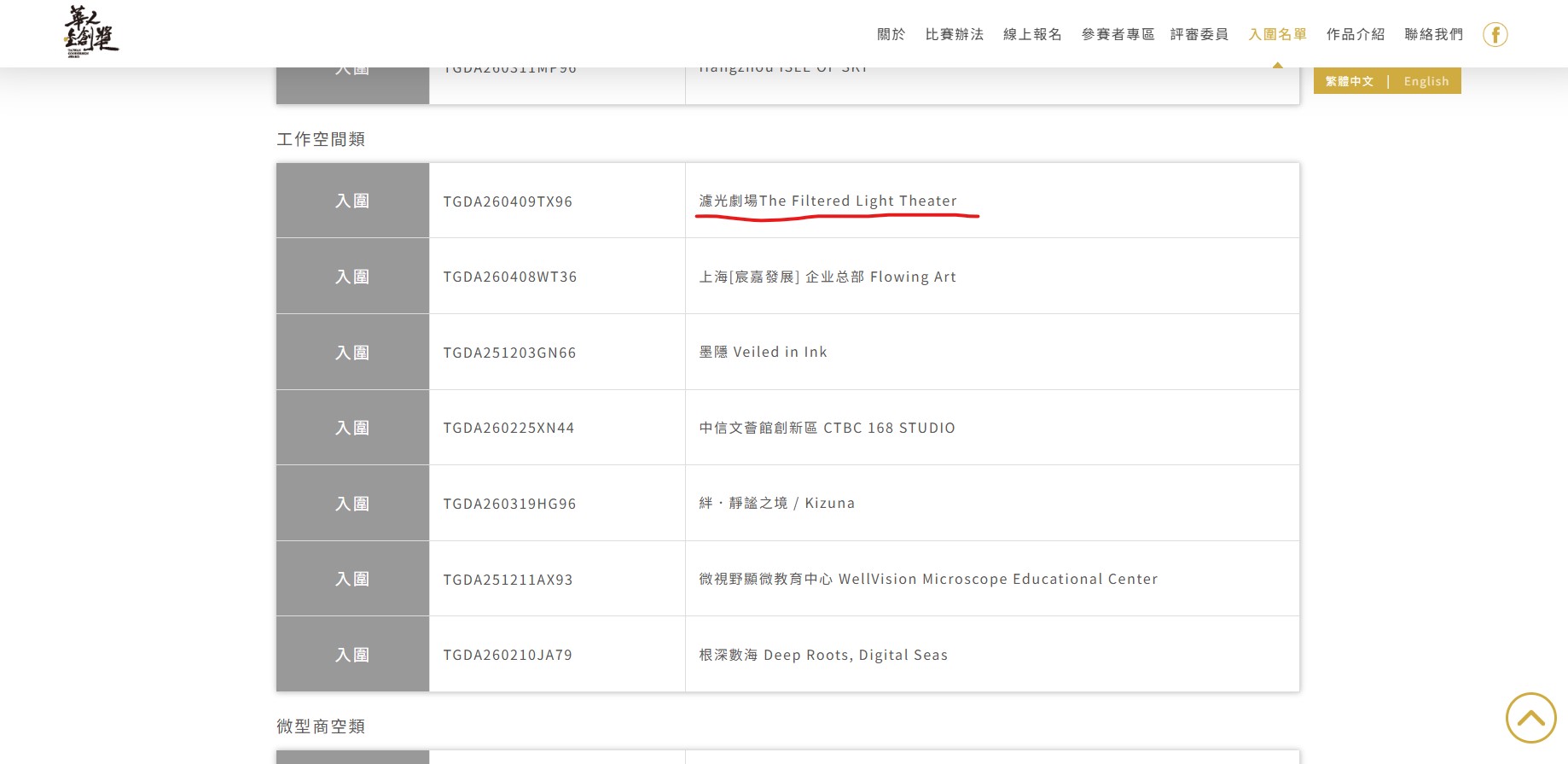Click the code TGDA251211AX93
This screenshot has height=764, width=1568.
click(508, 580)
